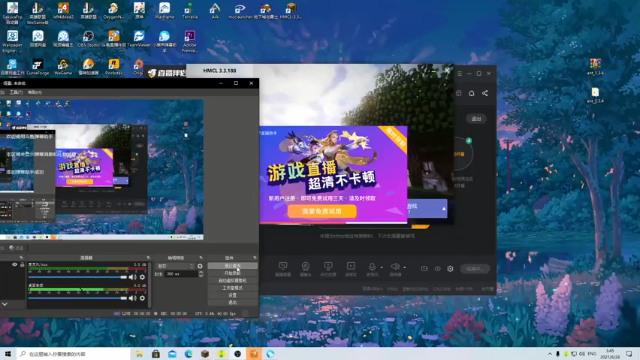Open the Adobe Premiere desktop shortcut
The image size is (640, 360).
tap(189, 41)
